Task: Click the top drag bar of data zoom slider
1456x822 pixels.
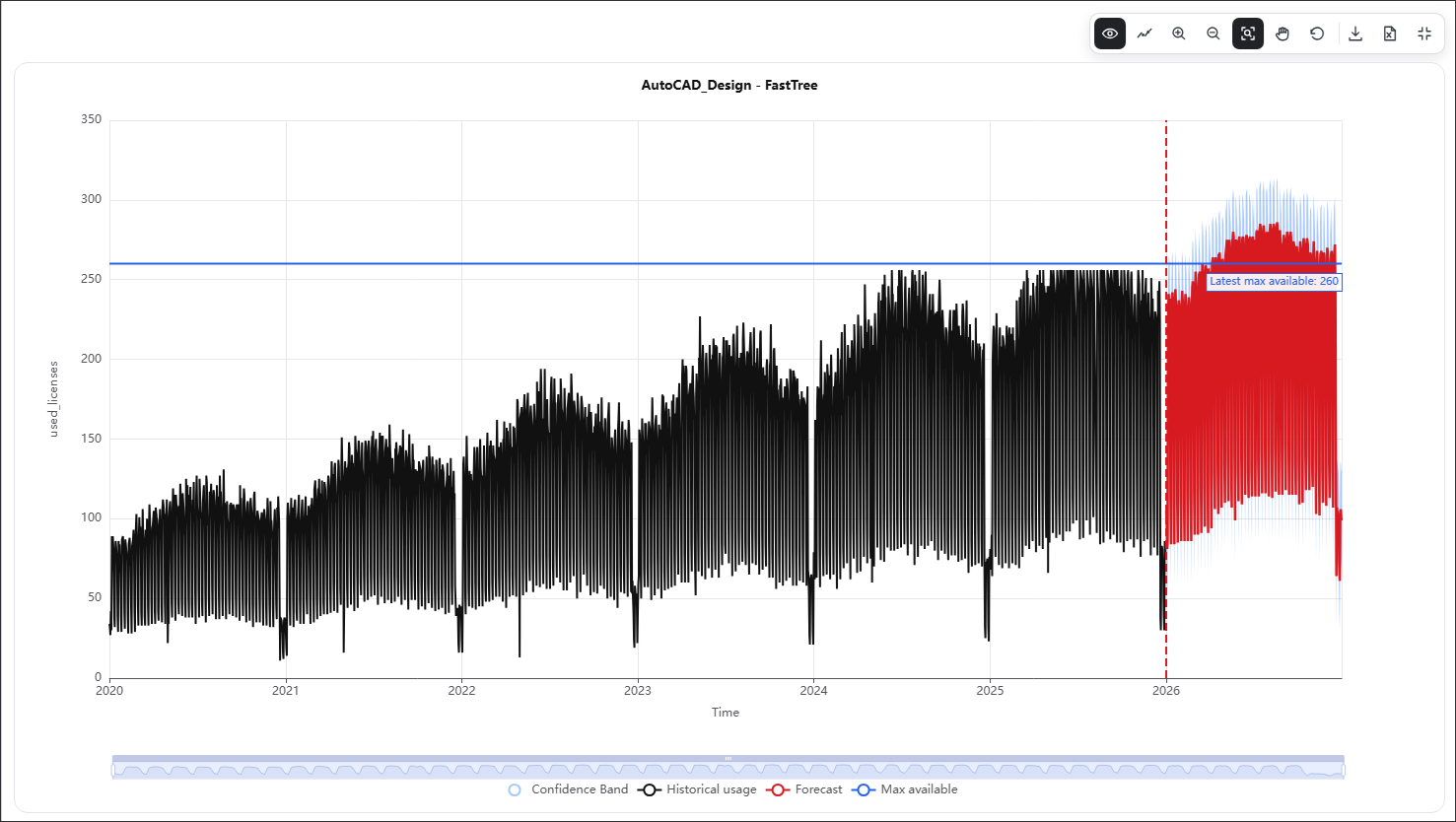Action: click(x=728, y=758)
